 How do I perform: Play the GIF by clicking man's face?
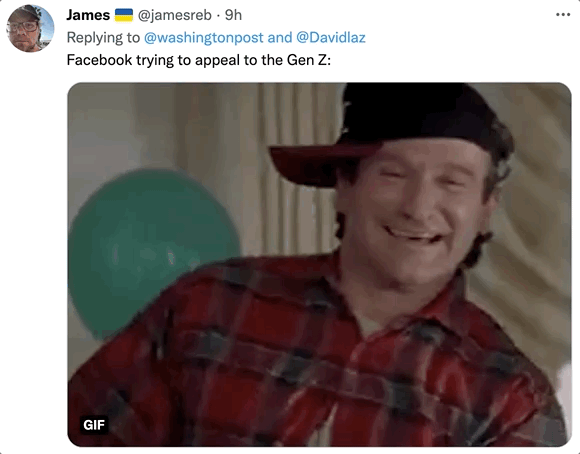[x=416, y=207]
